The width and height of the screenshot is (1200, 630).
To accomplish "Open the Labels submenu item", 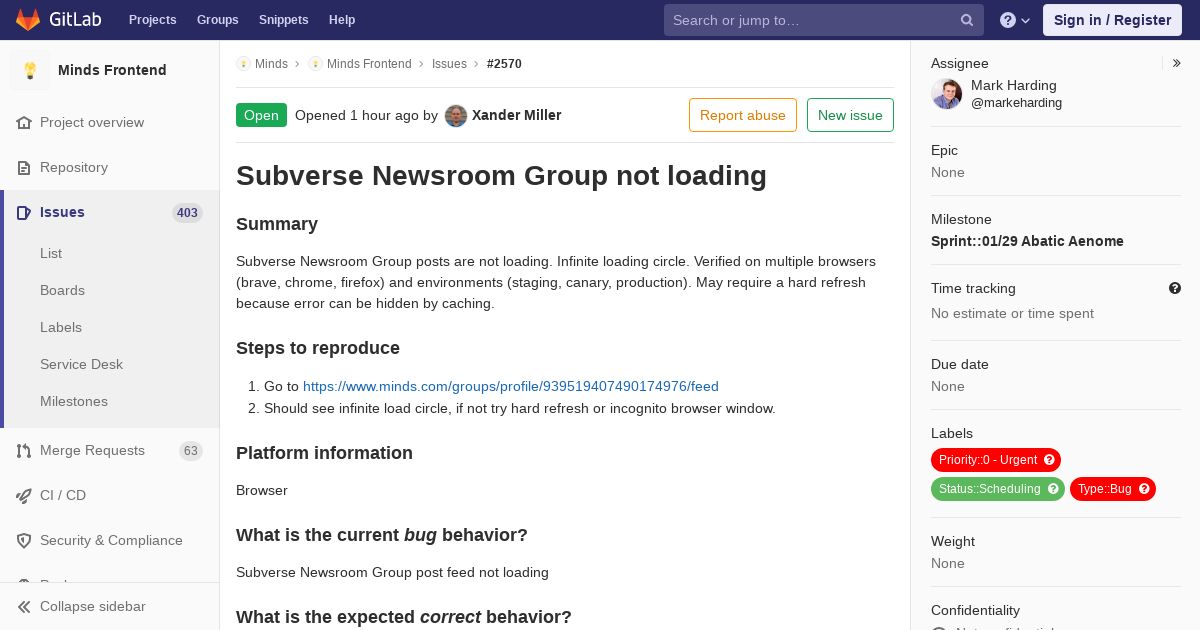I will 110,327.
